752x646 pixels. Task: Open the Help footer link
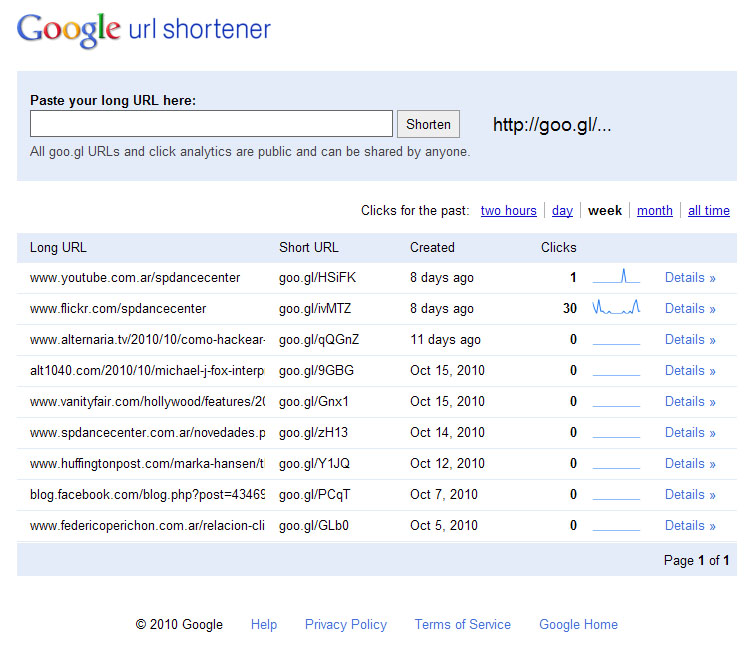click(x=264, y=624)
